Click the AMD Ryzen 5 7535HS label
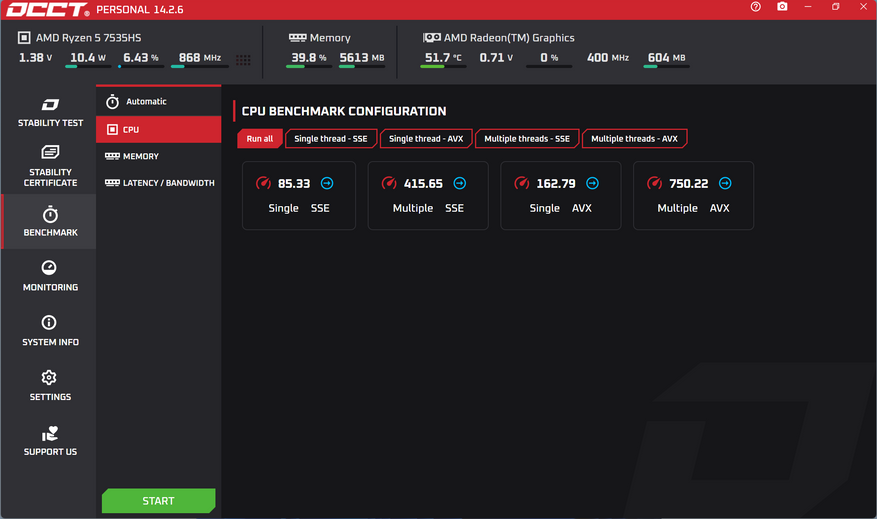Screen dimensions: 877x519 88,37
